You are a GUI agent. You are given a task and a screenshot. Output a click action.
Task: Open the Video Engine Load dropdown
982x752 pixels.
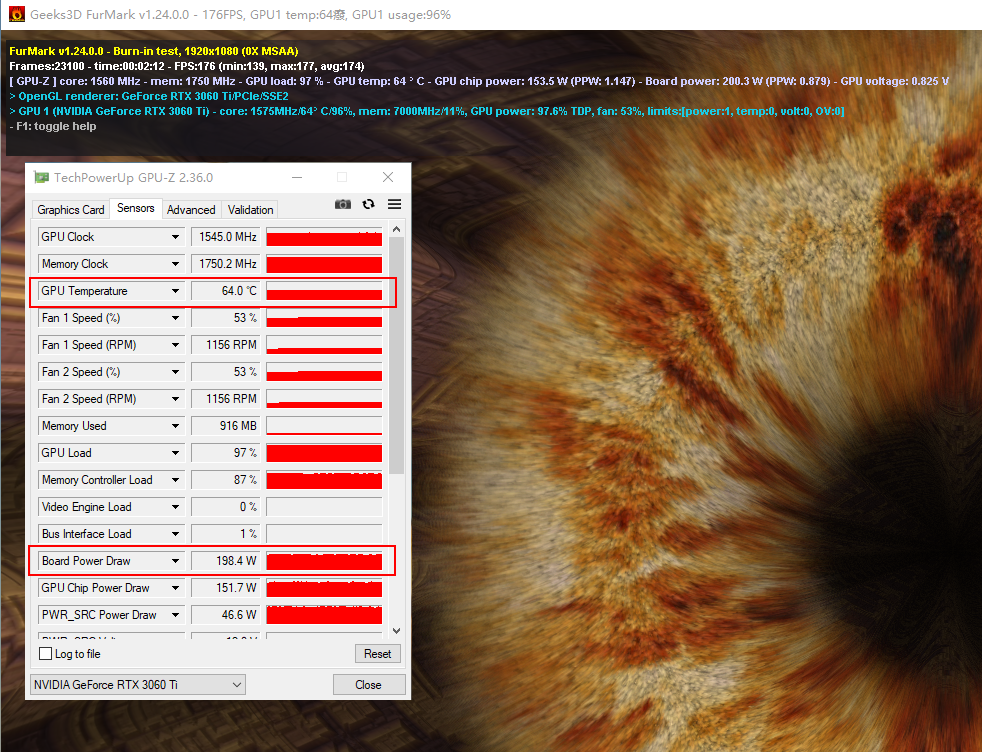tap(175, 507)
